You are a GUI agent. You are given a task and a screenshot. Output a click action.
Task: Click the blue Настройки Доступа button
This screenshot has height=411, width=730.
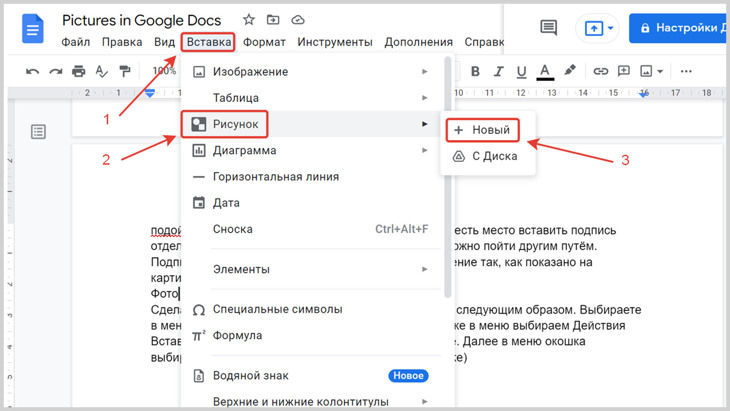click(x=679, y=28)
